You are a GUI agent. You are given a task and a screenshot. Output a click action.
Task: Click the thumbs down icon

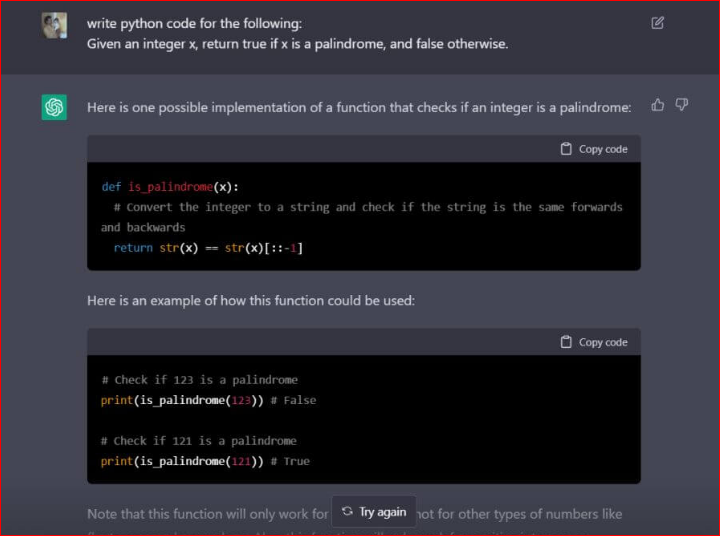click(681, 105)
